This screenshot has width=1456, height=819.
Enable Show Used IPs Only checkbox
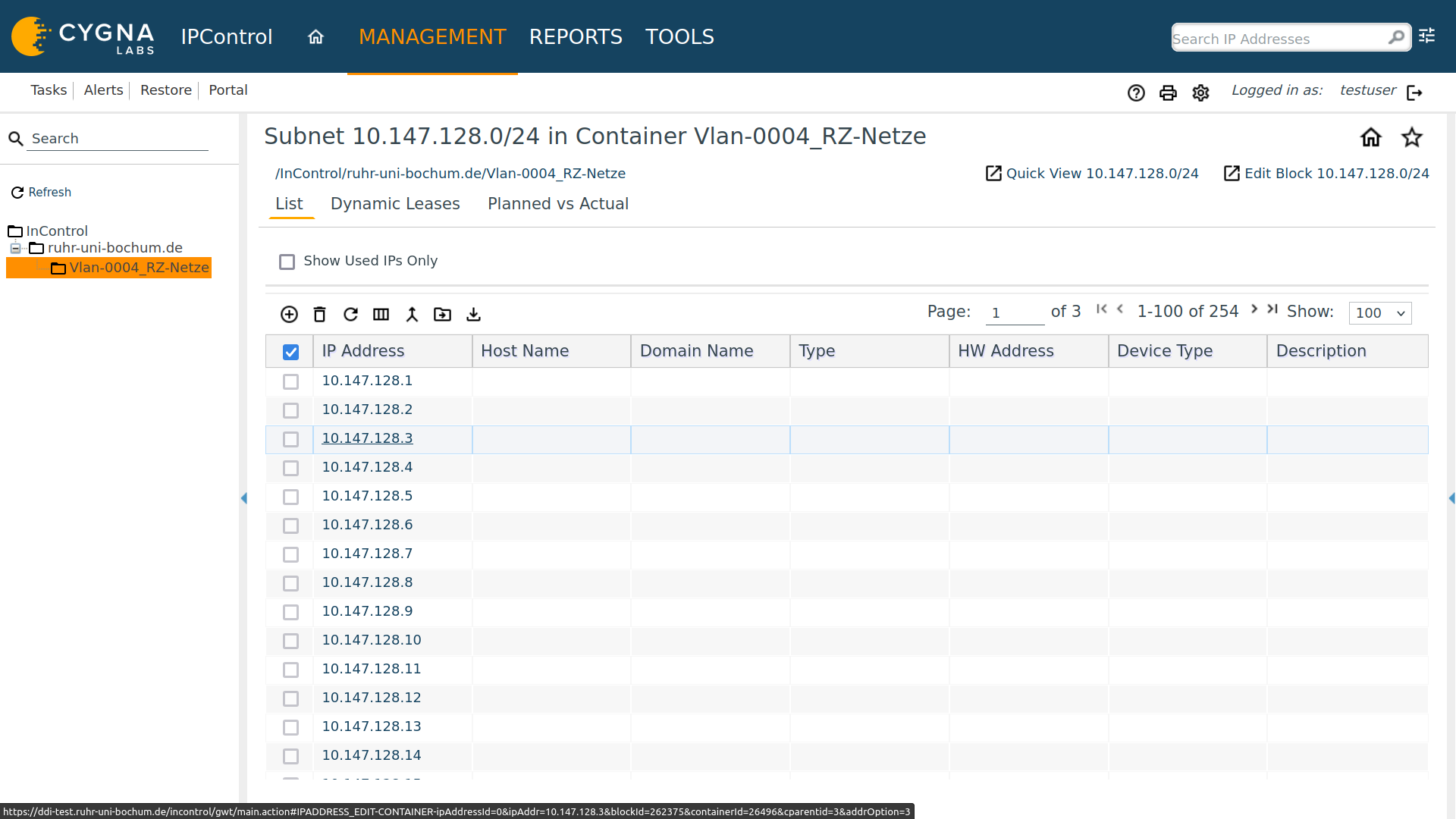tap(287, 262)
